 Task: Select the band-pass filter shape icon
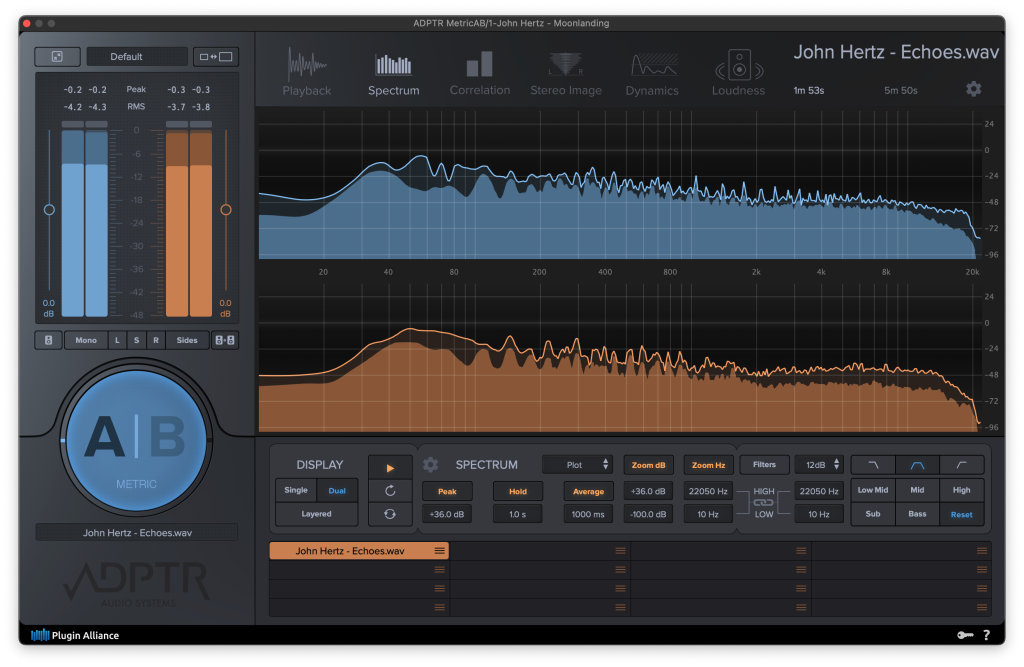click(x=917, y=465)
